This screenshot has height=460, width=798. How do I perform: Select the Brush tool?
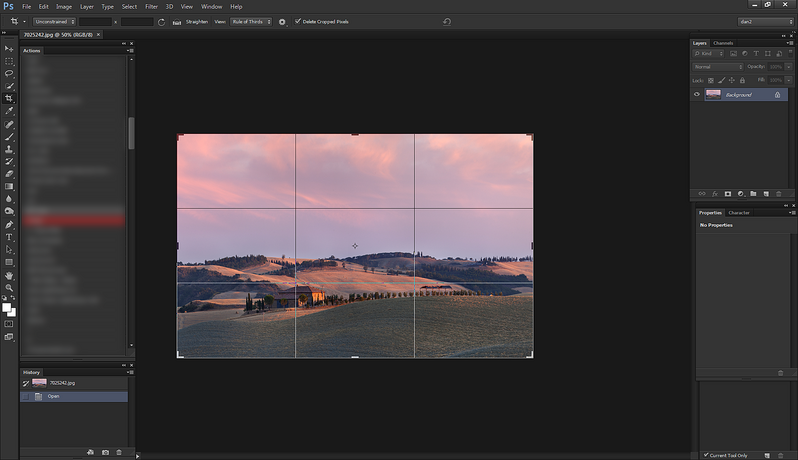(9, 137)
